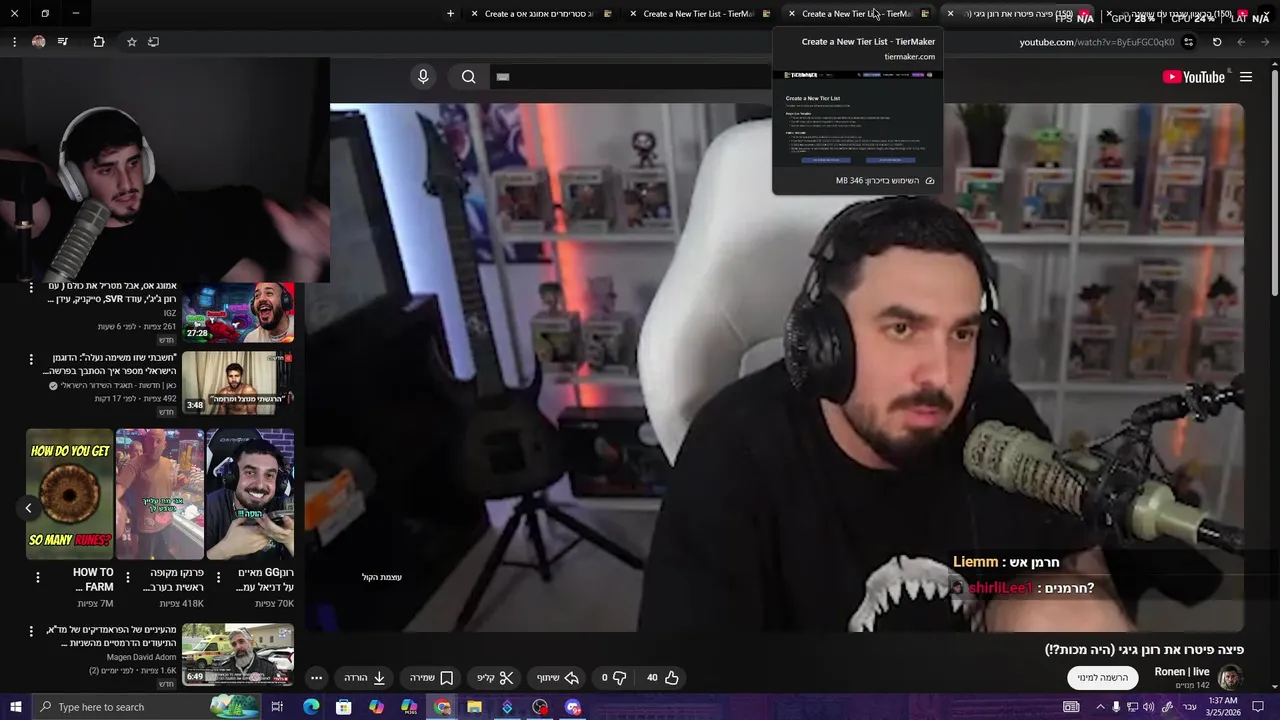The image size is (1280, 720).
Task: Subscribe to the Ronen | live channel
Action: [1103, 678]
